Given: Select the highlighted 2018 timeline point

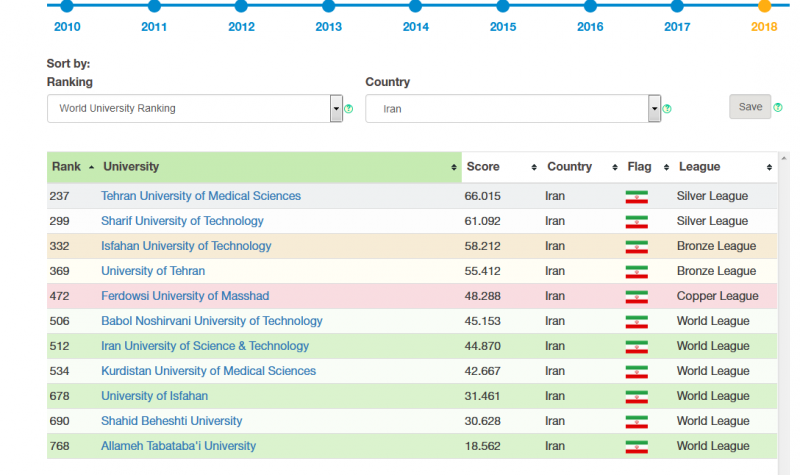Looking at the screenshot, I should [764, 6].
